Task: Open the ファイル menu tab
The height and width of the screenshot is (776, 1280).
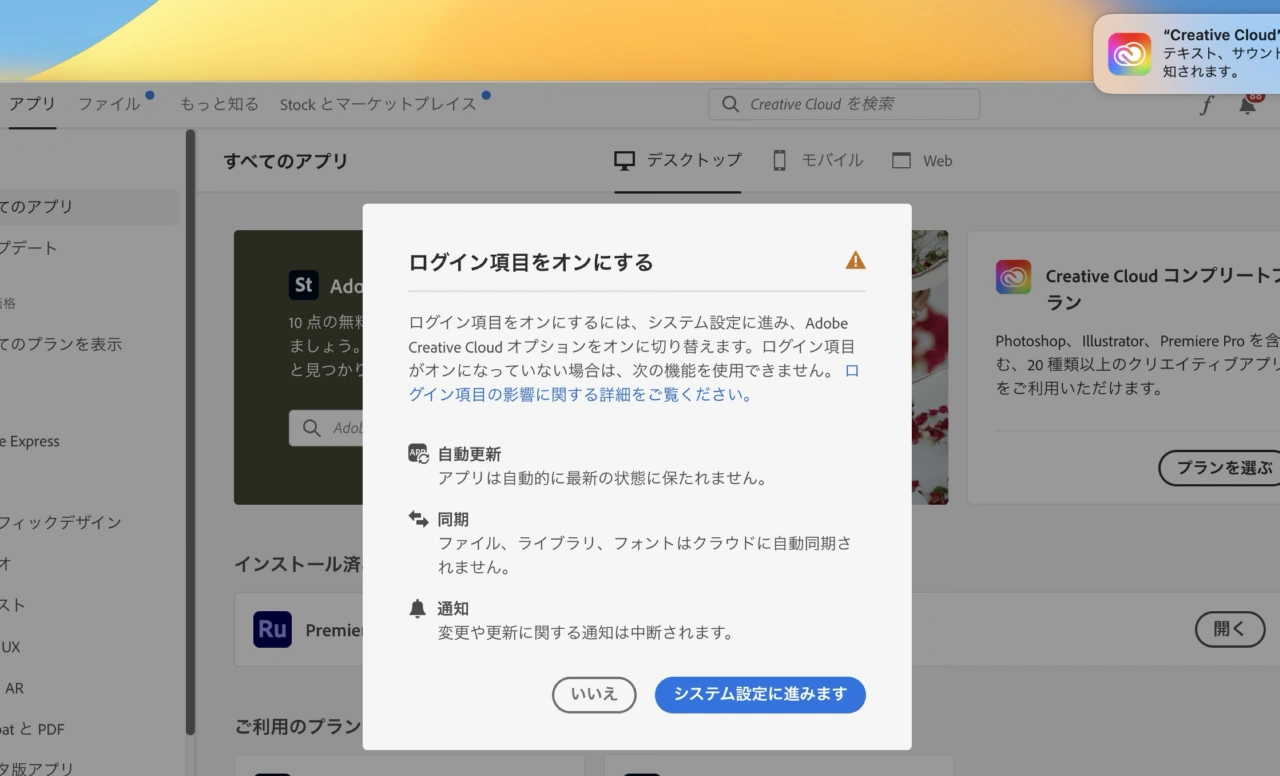Action: click(x=109, y=104)
